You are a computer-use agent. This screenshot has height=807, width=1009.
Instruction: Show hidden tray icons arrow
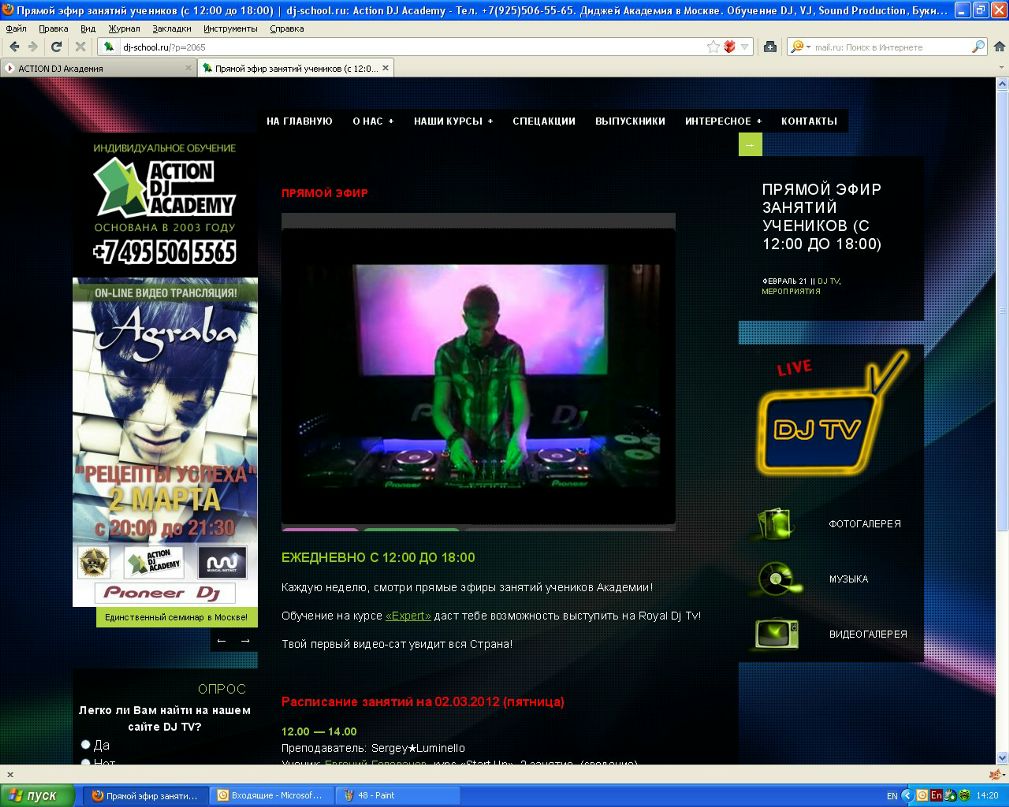[907, 795]
